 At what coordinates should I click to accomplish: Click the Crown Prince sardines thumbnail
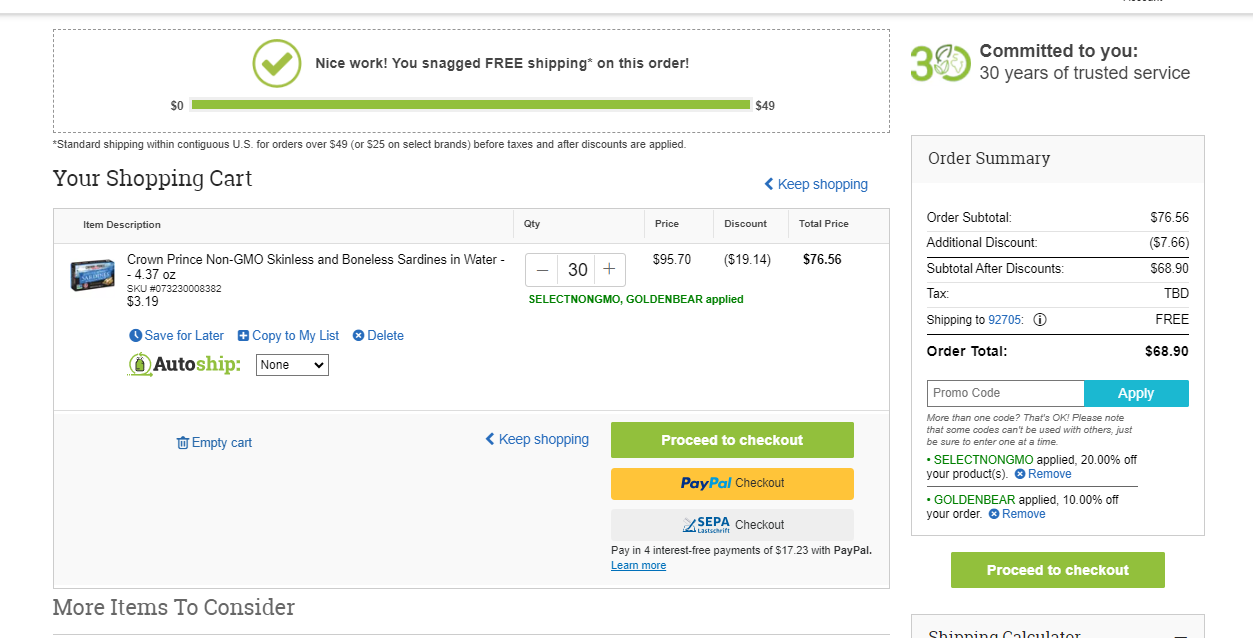pos(92,275)
